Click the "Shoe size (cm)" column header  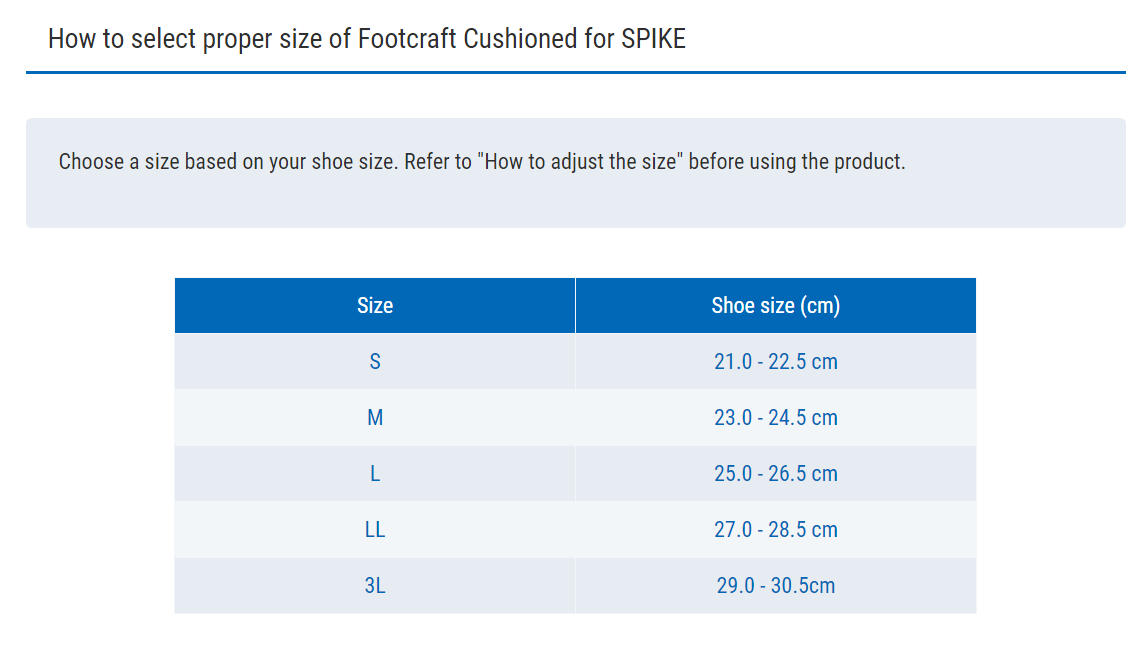[775, 306]
